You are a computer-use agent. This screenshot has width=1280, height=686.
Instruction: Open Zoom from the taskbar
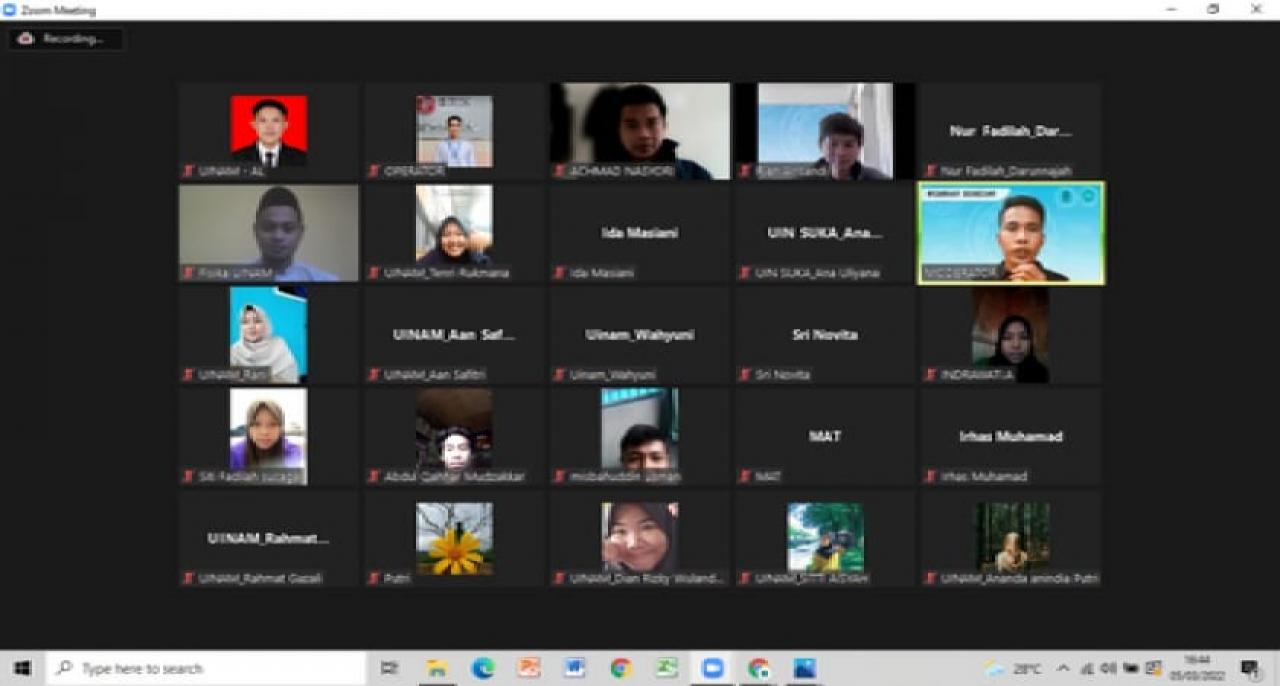(x=713, y=667)
